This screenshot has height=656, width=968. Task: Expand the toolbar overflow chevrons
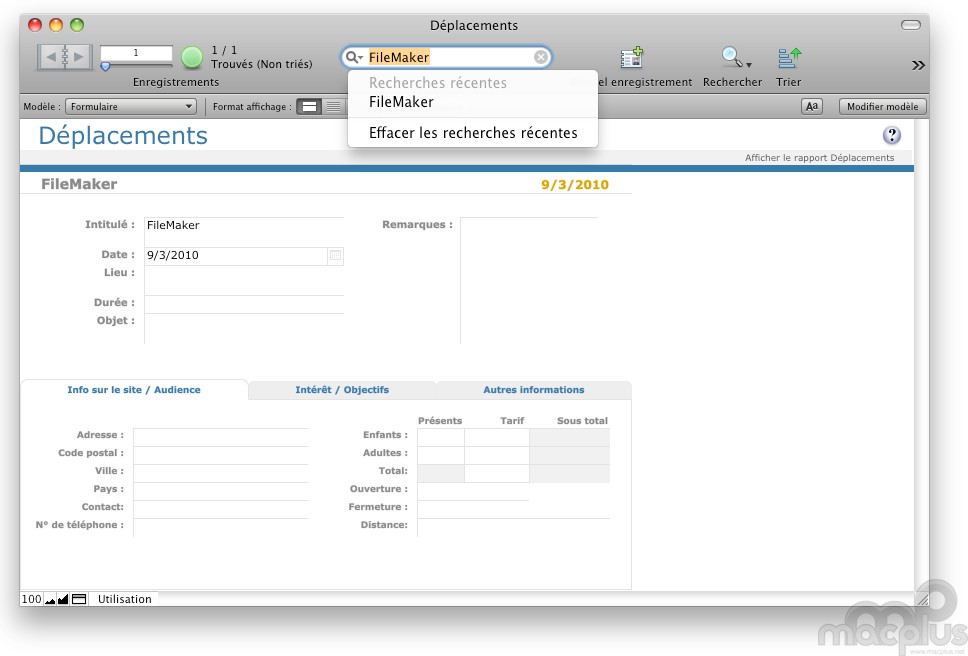click(x=918, y=65)
